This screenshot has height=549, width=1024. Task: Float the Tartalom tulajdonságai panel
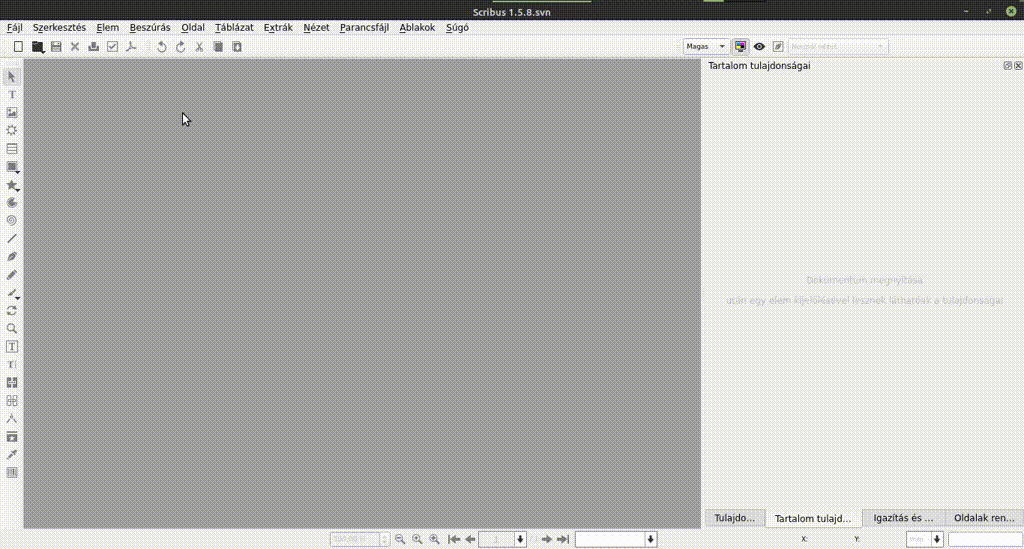pyautogui.click(x=1008, y=66)
